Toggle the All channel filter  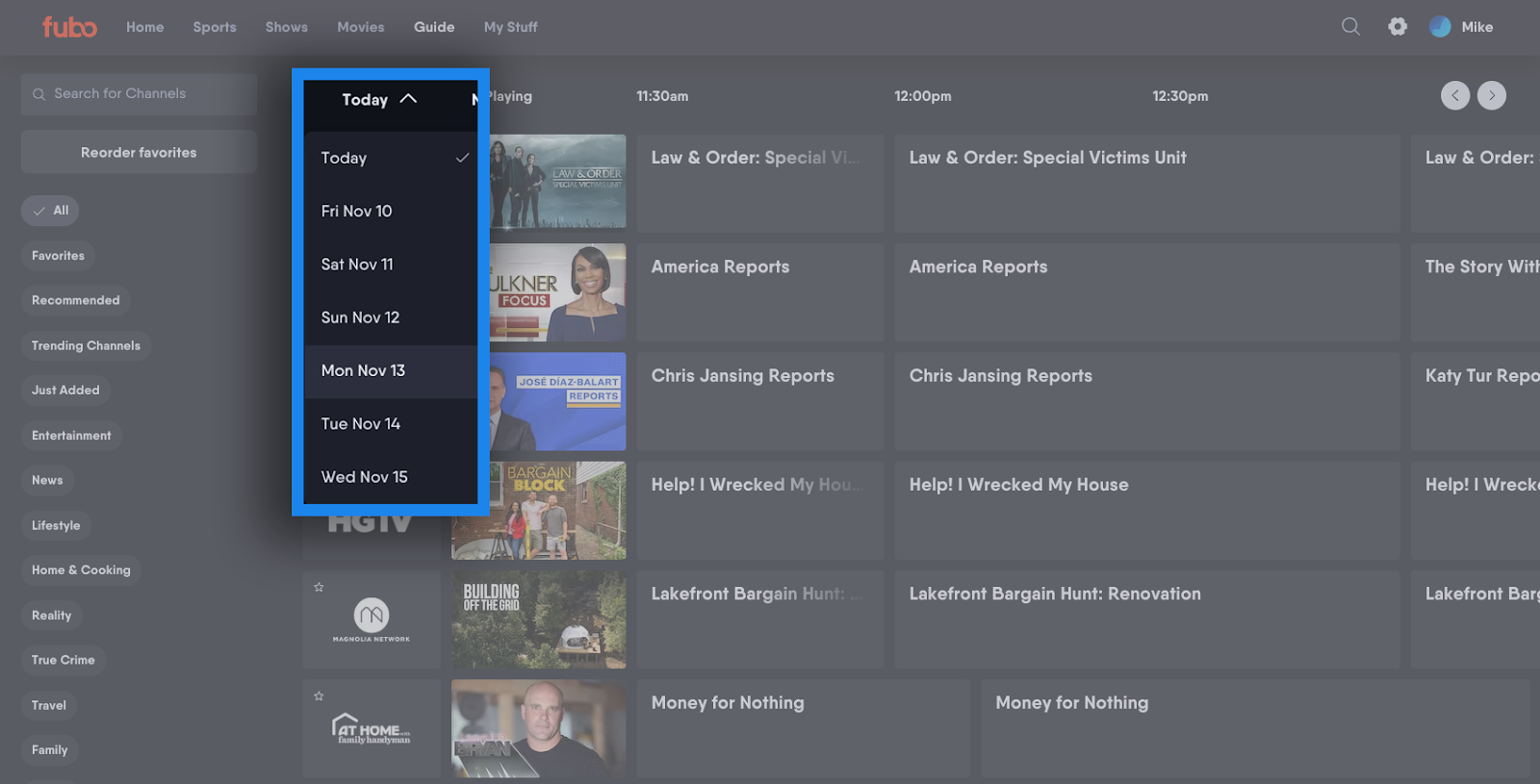(50, 211)
